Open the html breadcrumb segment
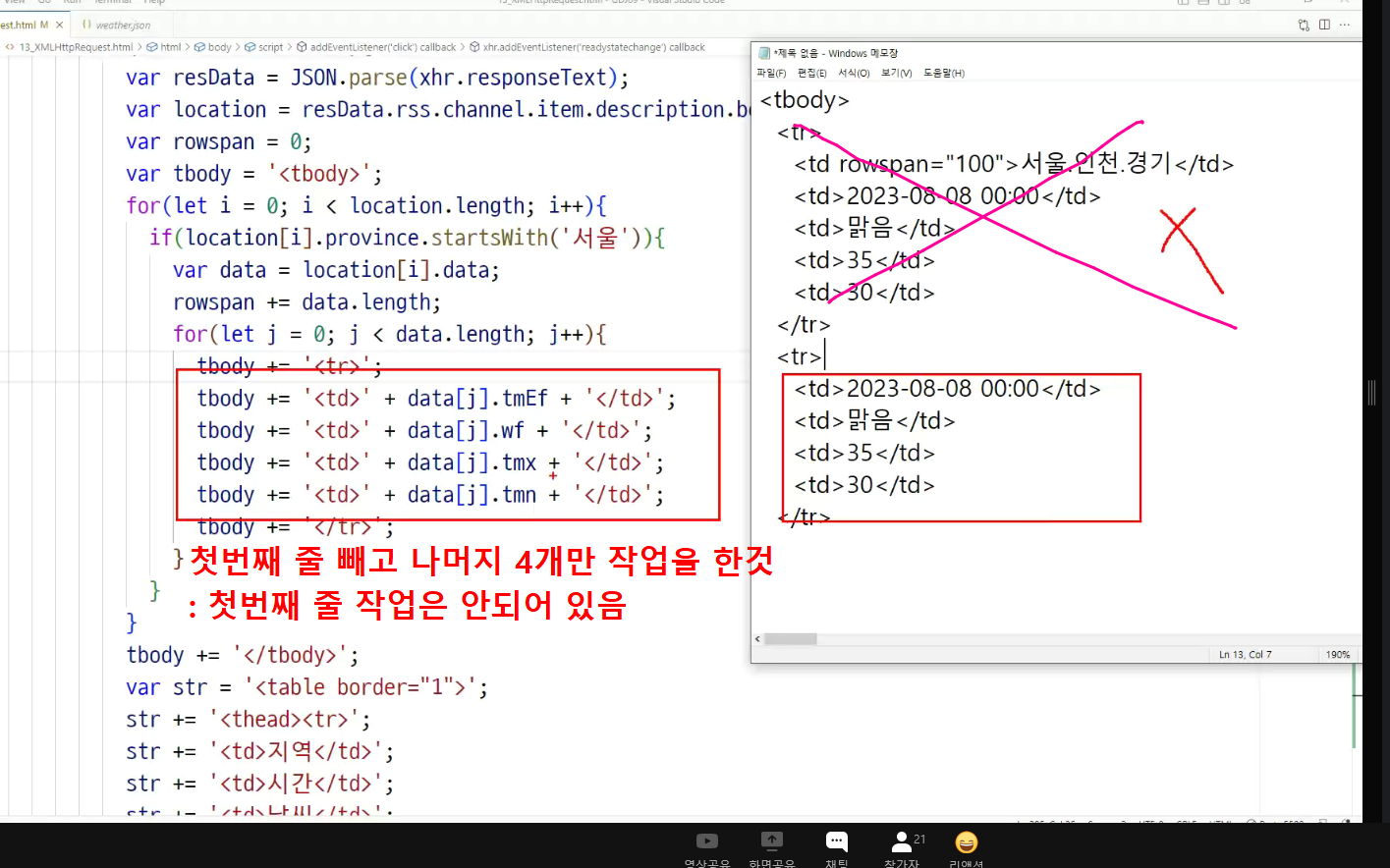The width and height of the screenshot is (1390, 868). tap(170, 47)
